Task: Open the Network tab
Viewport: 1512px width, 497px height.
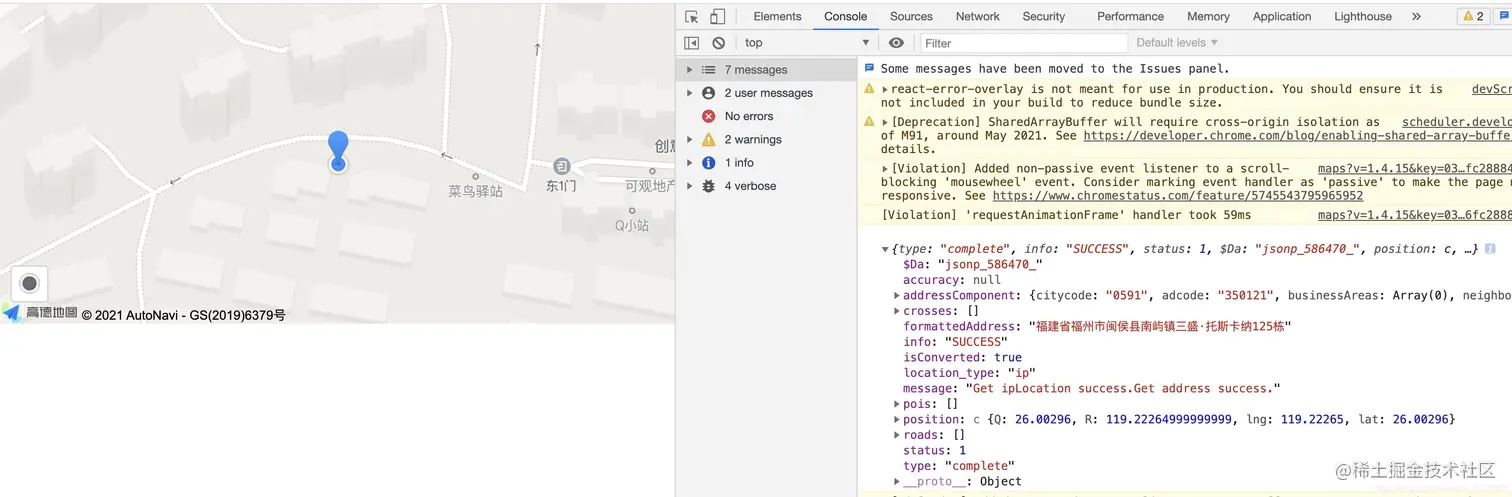Action: [x=977, y=16]
